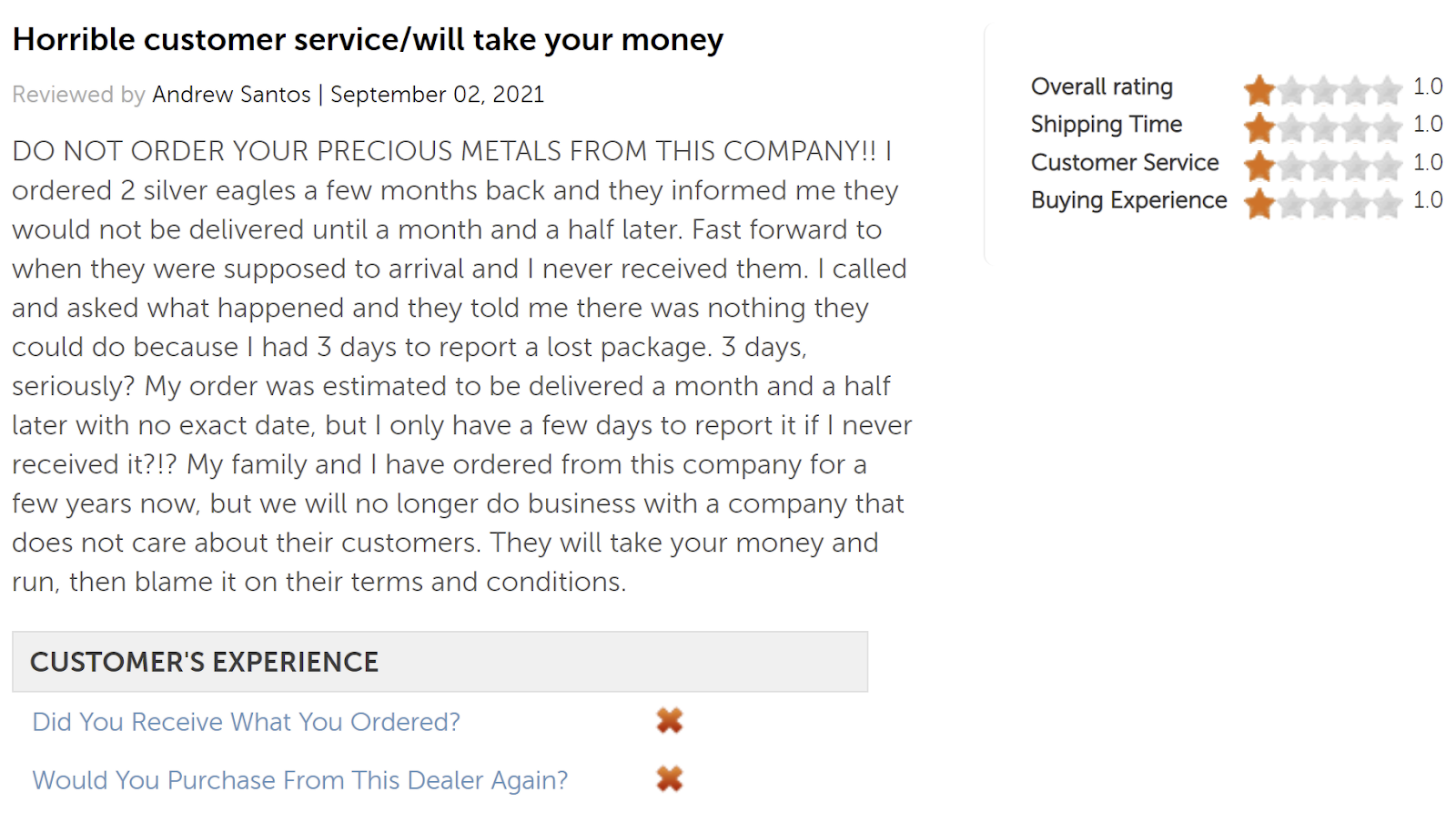Click the red X for Purchase From Dealer Again

point(670,779)
